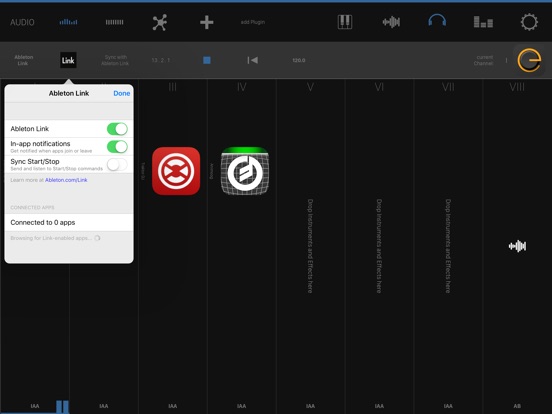
Task: Select channel III header
Action: [172, 87]
